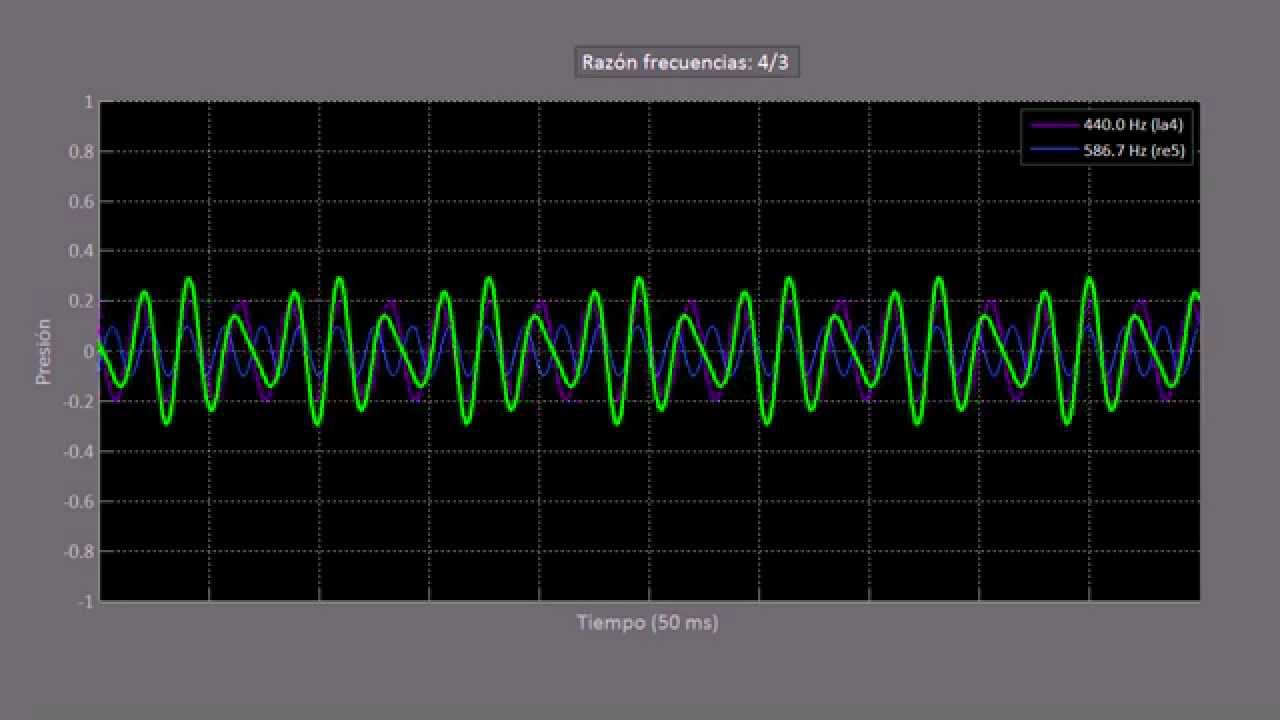1280x720 pixels.
Task: Click the y-axis tick label -1
Action: [86, 602]
